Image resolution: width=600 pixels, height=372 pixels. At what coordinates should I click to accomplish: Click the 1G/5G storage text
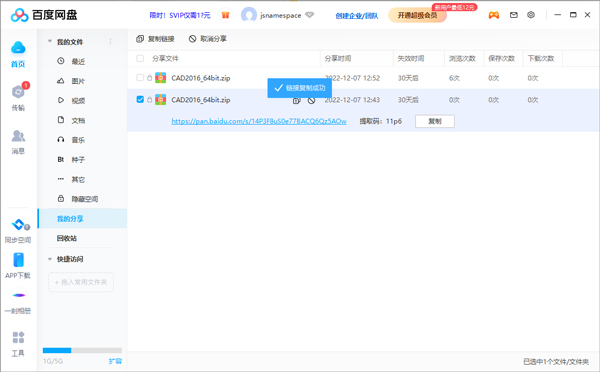point(53,361)
